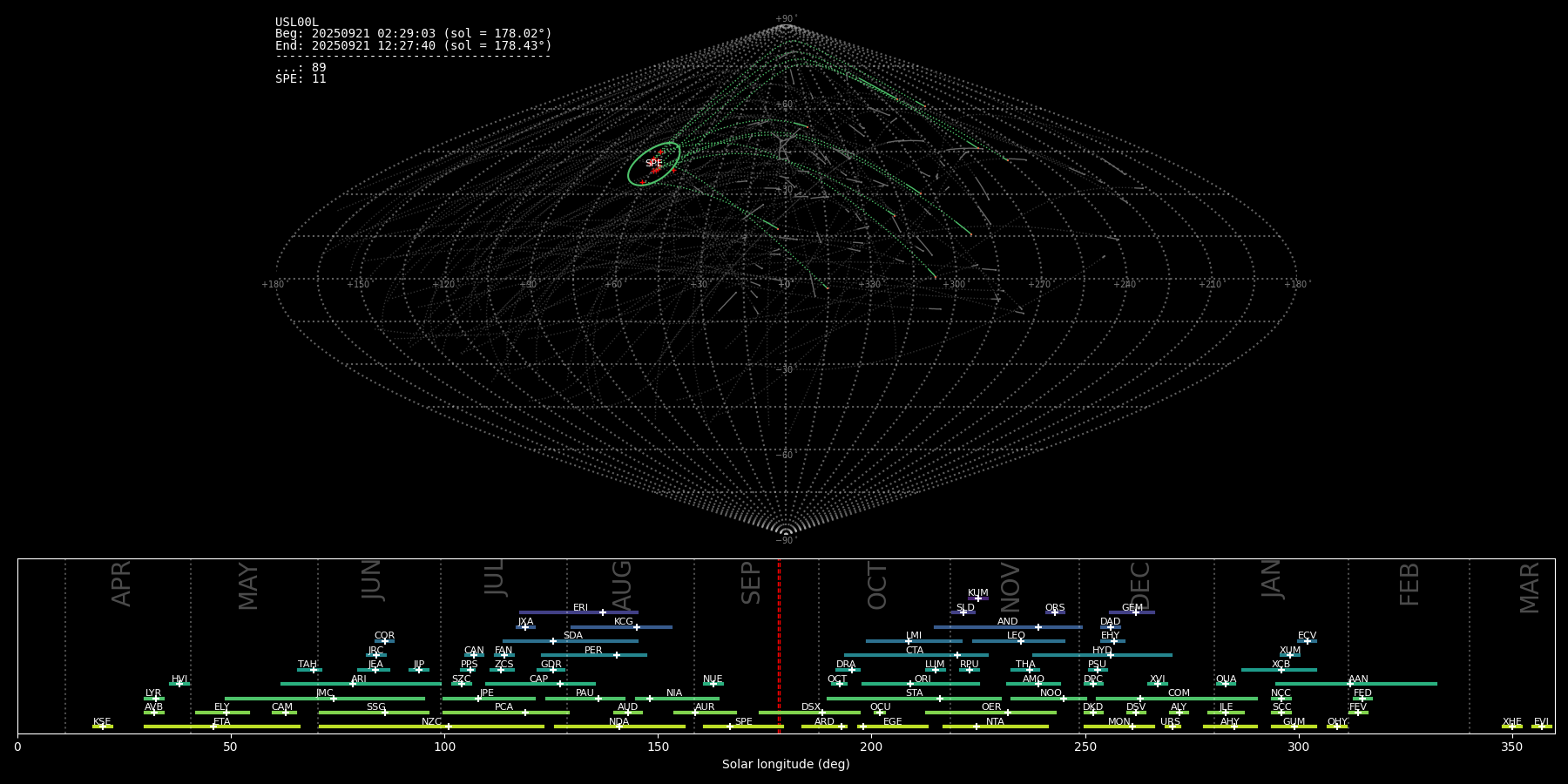Click the SEP month label

click(751, 582)
